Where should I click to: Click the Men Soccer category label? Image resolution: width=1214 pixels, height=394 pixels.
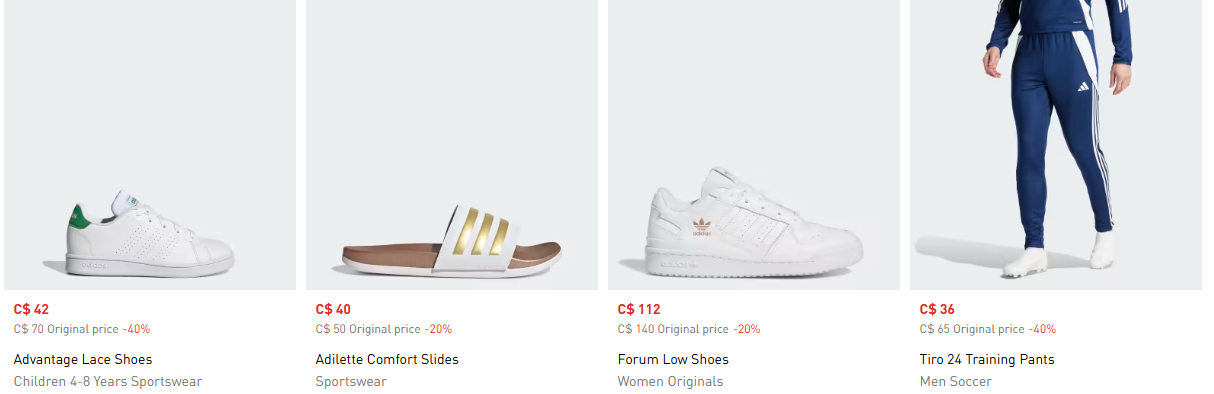click(x=956, y=381)
